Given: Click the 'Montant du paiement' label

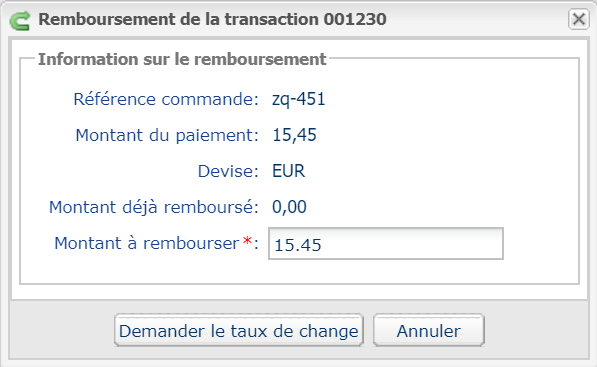Looking at the screenshot, I should click(x=167, y=135).
